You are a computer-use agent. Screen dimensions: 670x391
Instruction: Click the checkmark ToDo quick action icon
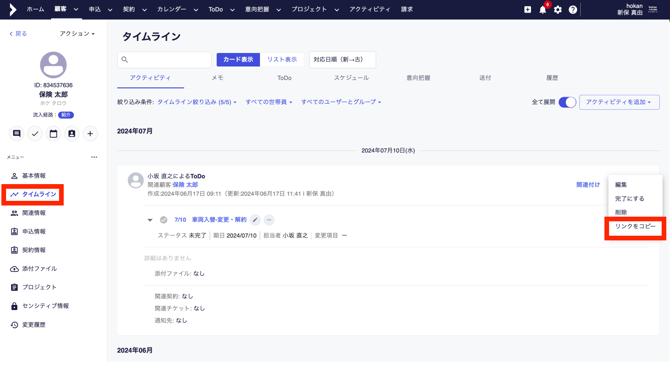point(35,134)
